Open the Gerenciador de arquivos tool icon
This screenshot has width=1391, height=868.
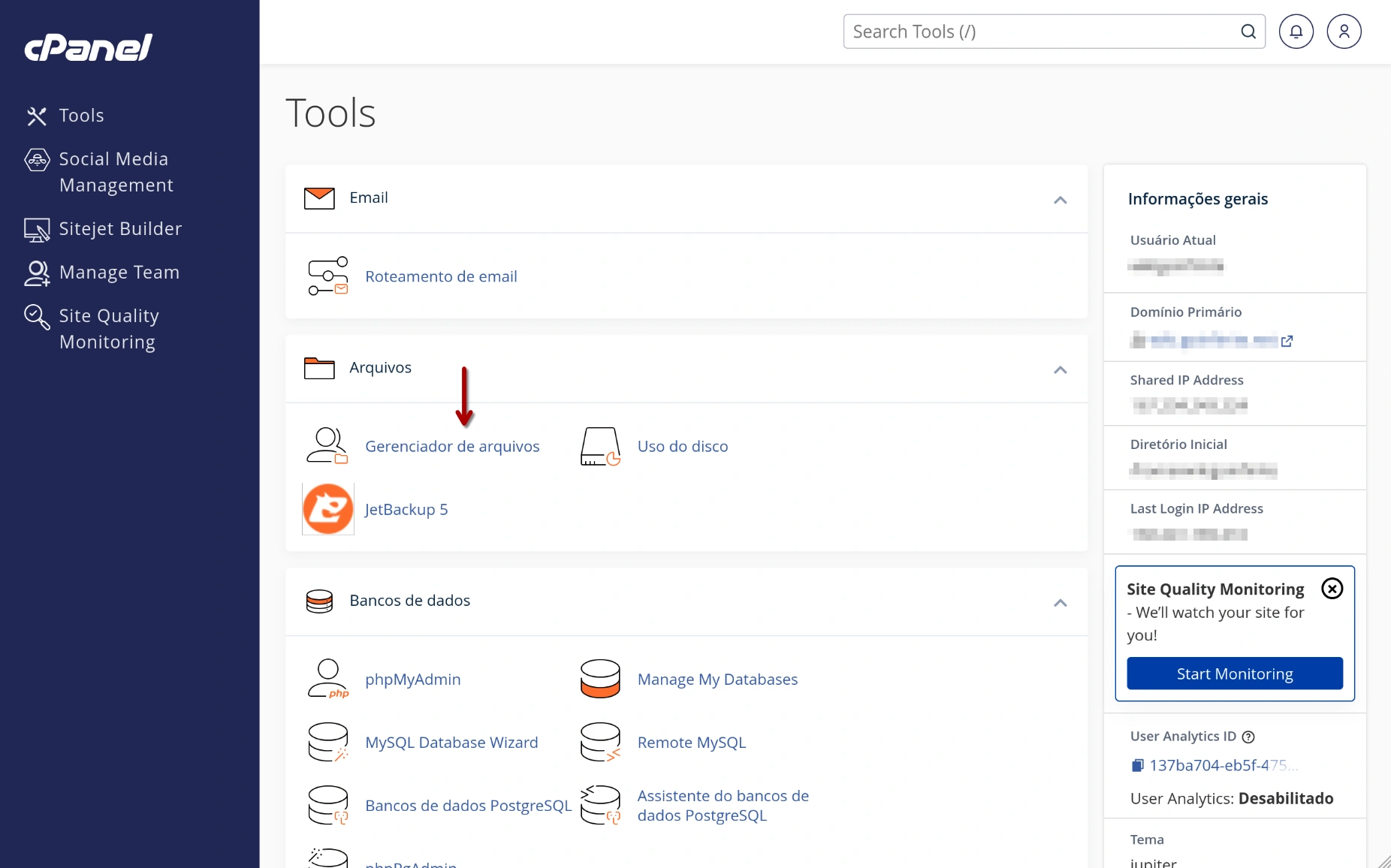pos(326,445)
